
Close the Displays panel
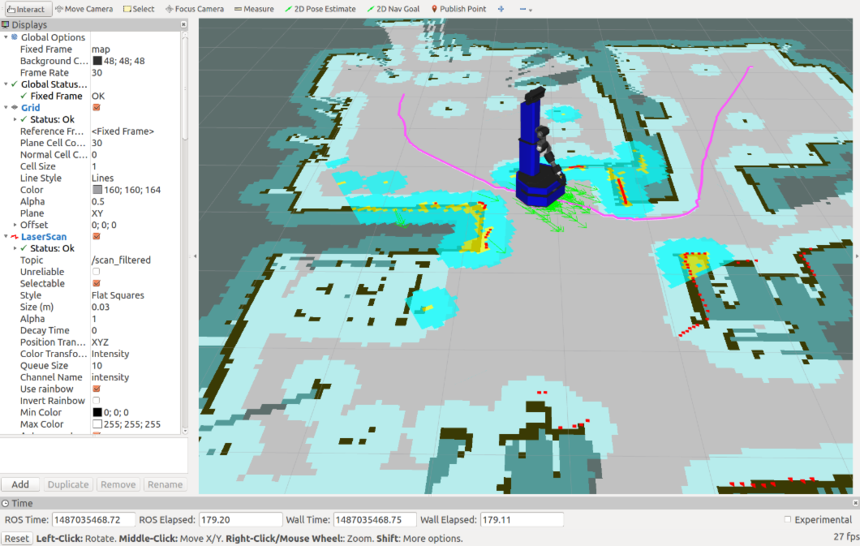point(184,25)
